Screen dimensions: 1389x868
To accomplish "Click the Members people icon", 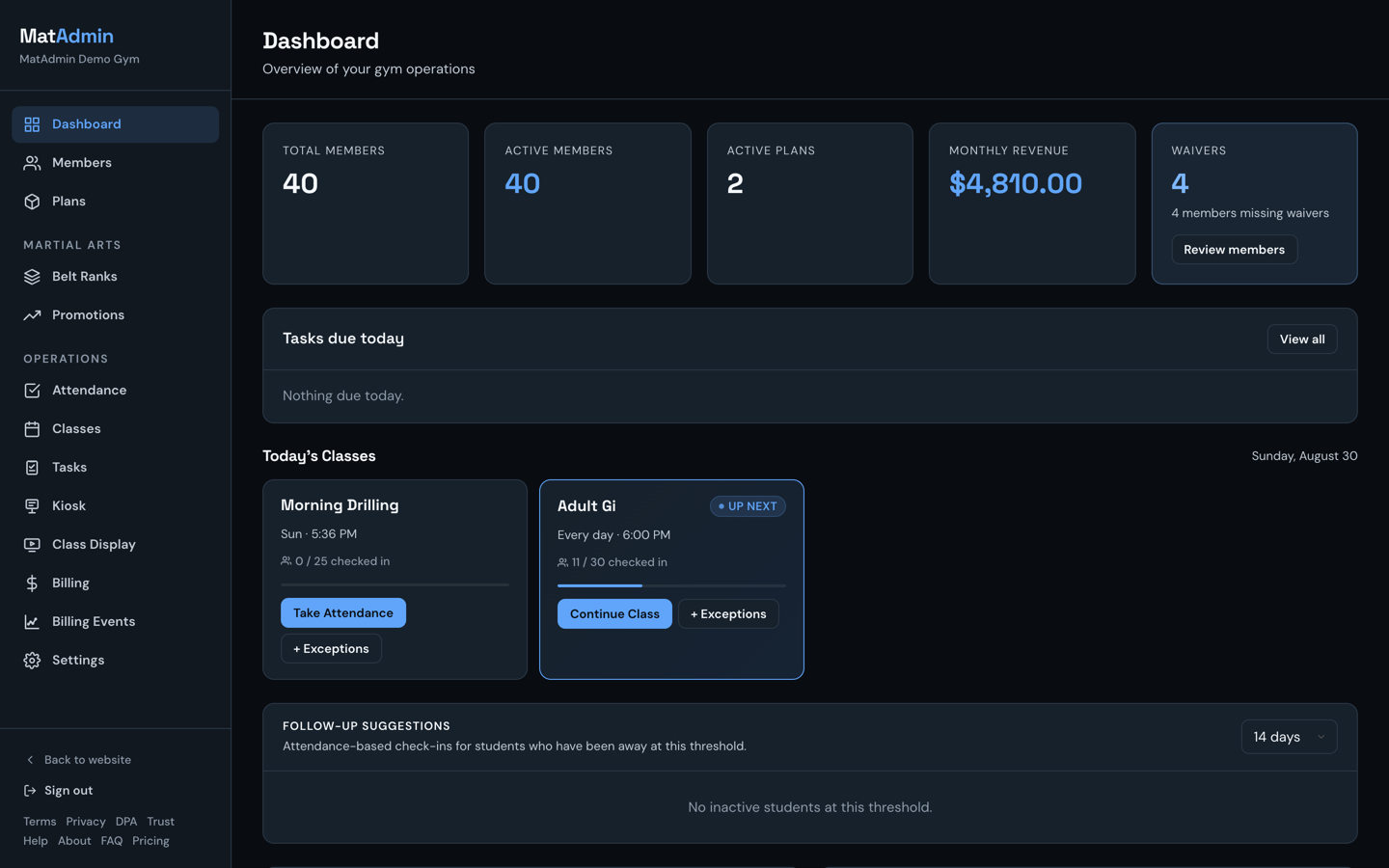I will (x=32, y=163).
